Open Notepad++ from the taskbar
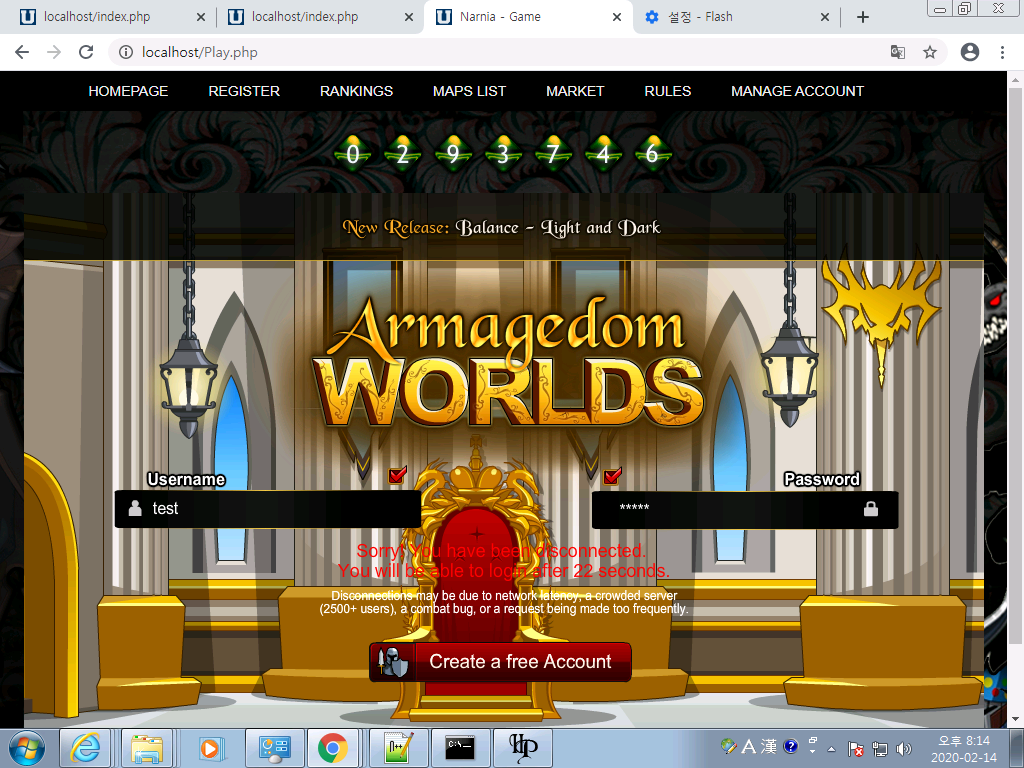This screenshot has width=1024, height=768. (399, 748)
